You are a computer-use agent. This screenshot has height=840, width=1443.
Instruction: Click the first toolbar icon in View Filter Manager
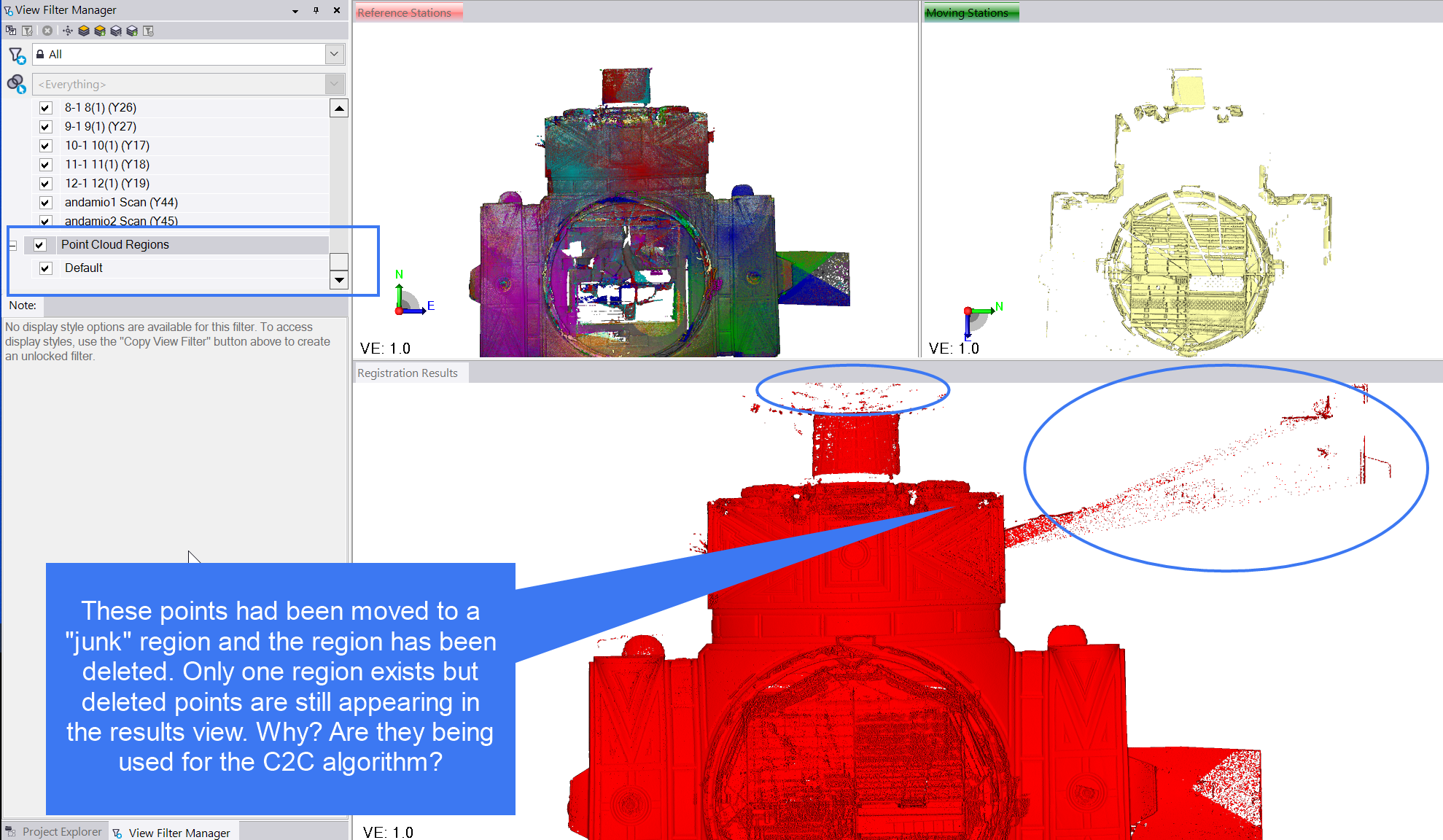10,31
